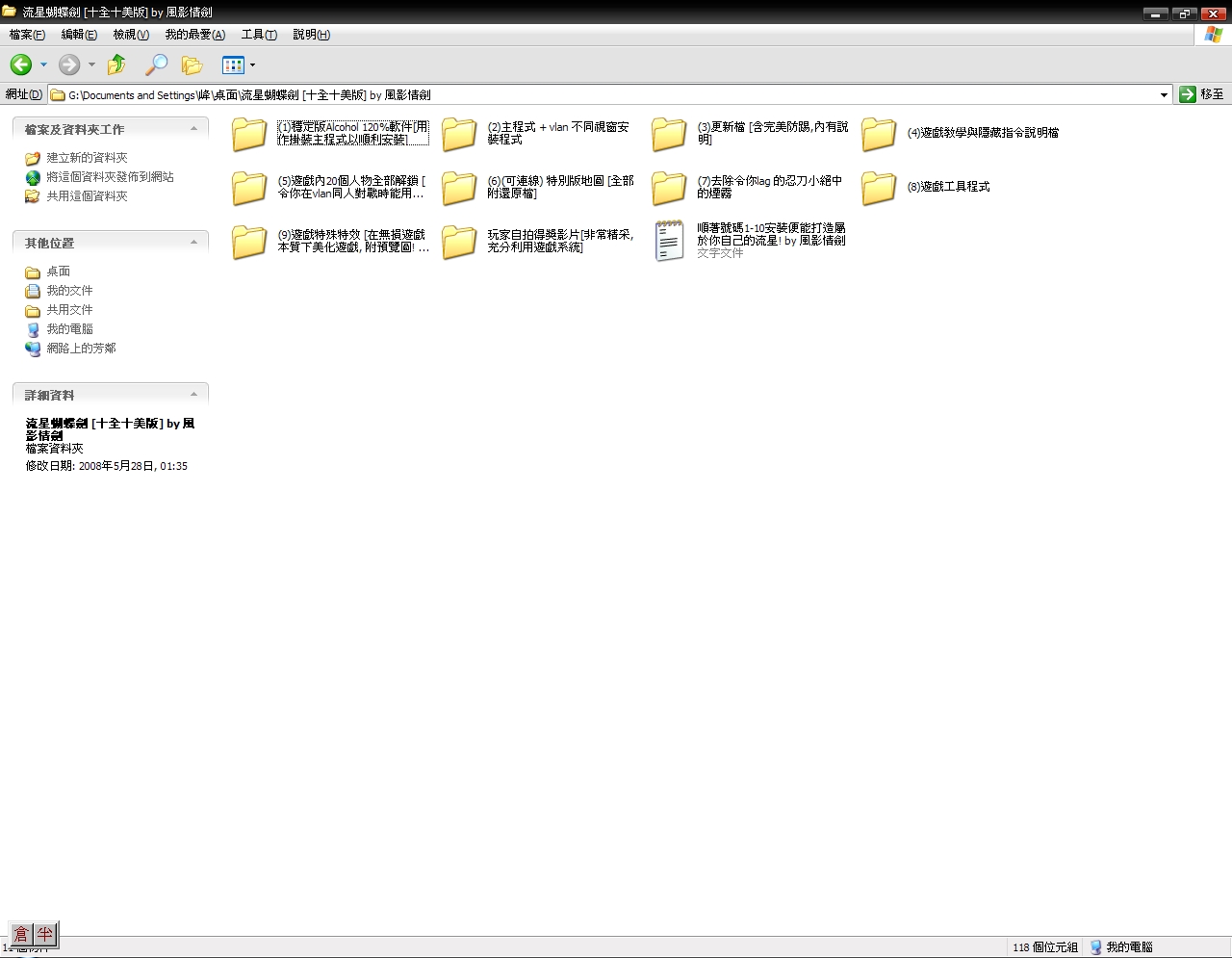Click the 移至 Go button
This screenshot has height=958, width=1232.
tap(1201, 94)
